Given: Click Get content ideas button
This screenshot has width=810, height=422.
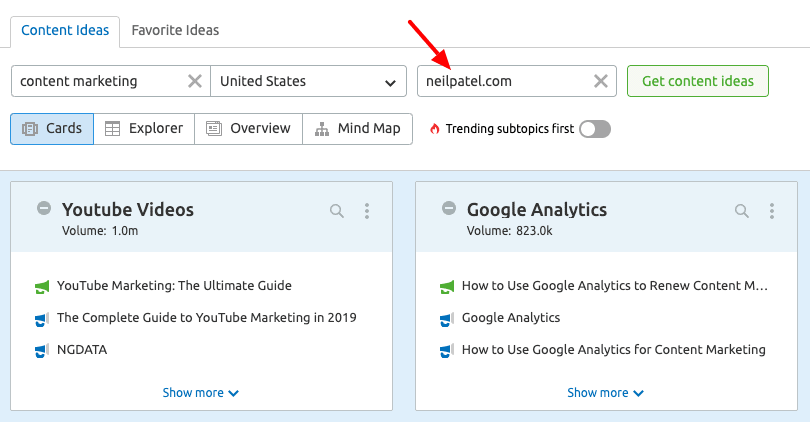Looking at the screenshot, I should click(x=698, y=81).
